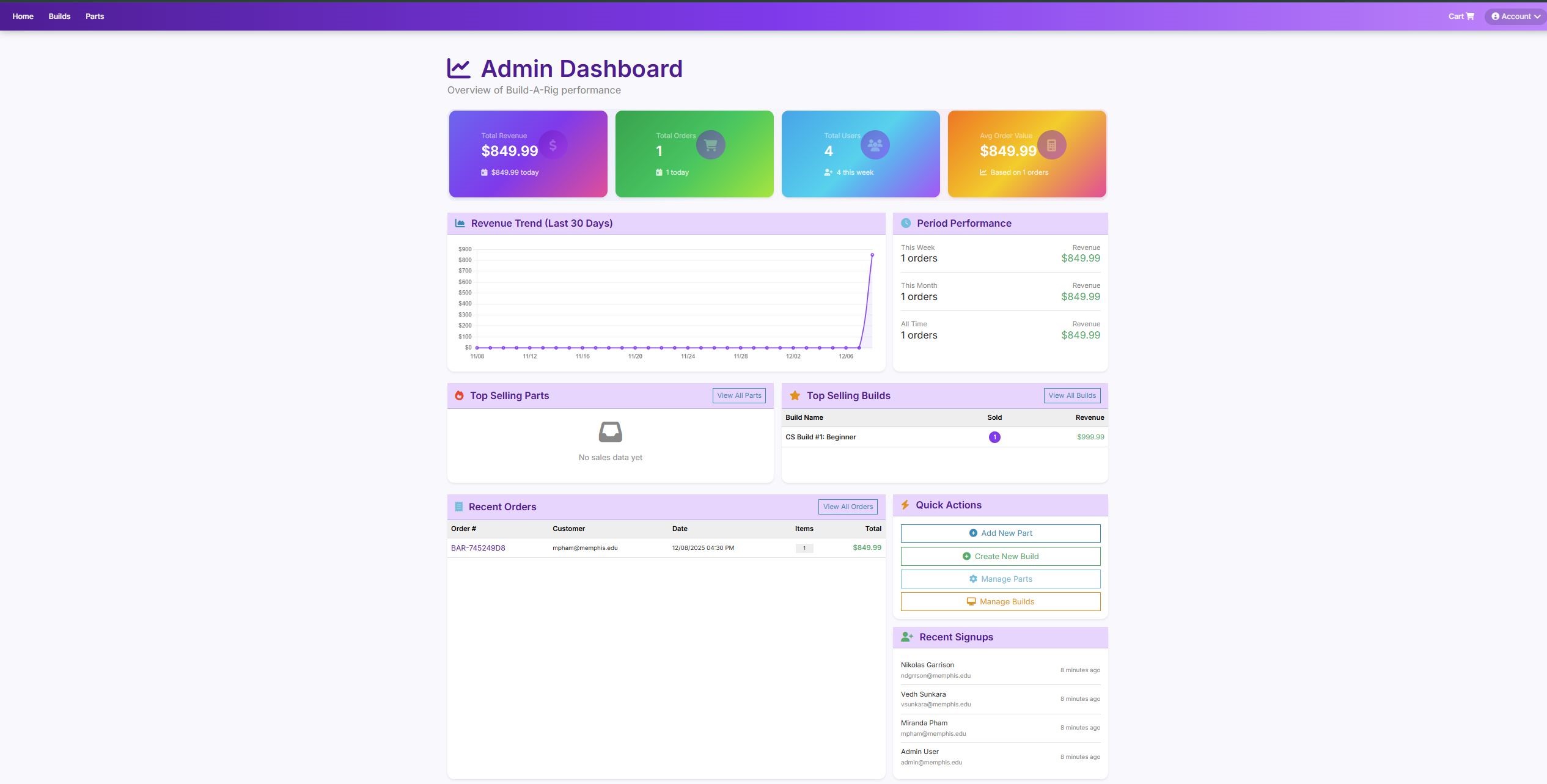The height and width of the screenshot is (784, 1547).
Task: Go to the Builds menu item
Action: coord(59,16)
